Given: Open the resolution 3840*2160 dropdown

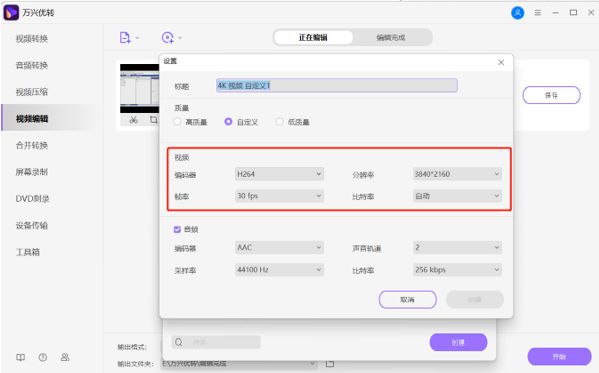Looking at the screenshot, I should coord(457,174).
